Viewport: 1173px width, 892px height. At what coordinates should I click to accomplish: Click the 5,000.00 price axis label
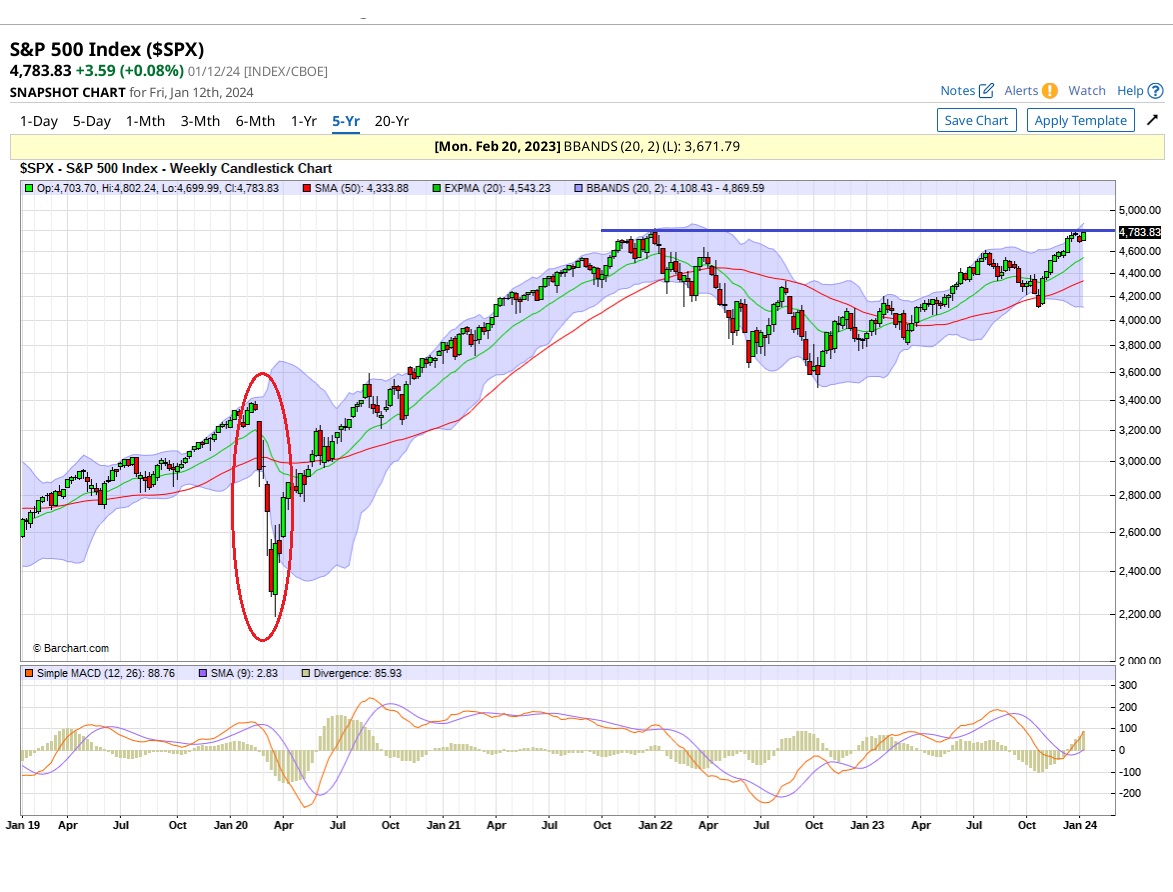1140,210
